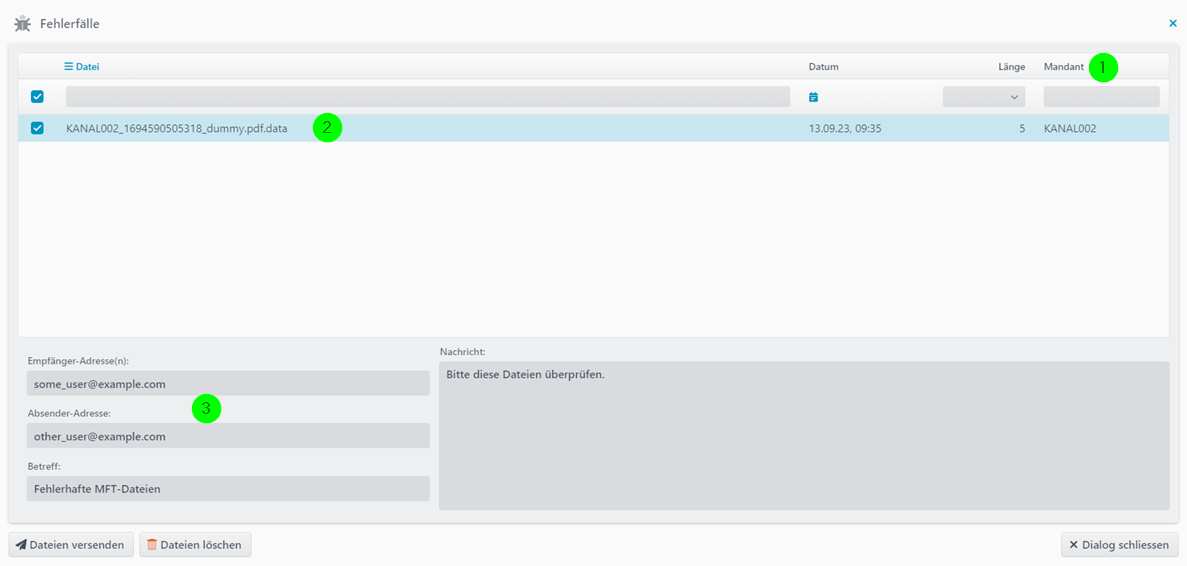Sort by the Datum column header
The height and width of the screenshot is (566, 1187).
coord(824,67)
